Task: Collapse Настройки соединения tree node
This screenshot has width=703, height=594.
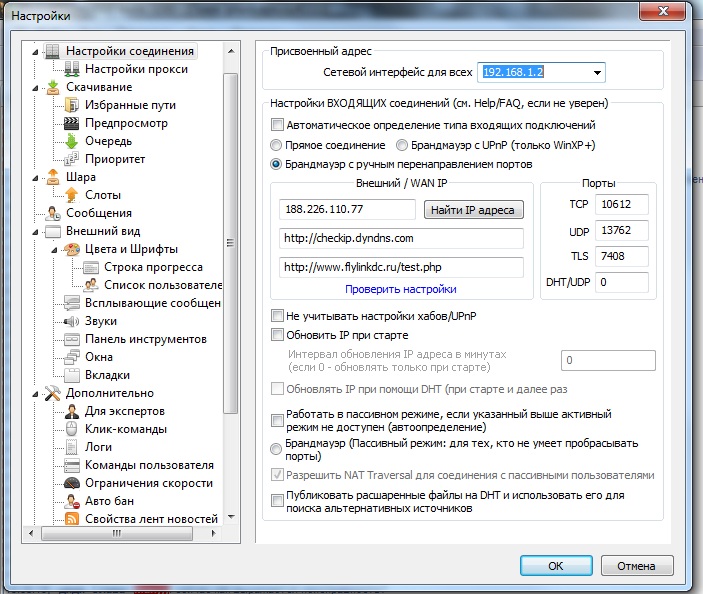Action: [35, 52]
